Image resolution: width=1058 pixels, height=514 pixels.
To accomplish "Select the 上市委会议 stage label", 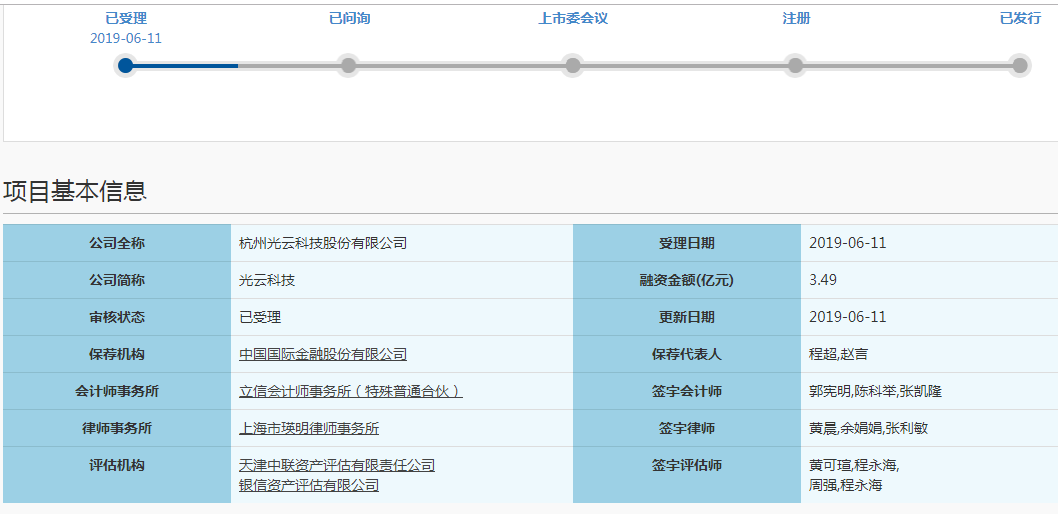I will [x=573, y=18].
